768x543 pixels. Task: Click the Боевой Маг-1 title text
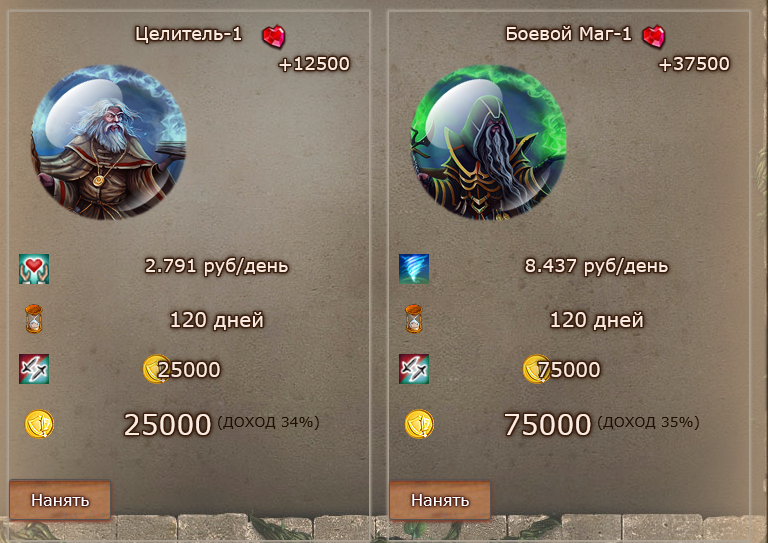[x=569, y=34]
